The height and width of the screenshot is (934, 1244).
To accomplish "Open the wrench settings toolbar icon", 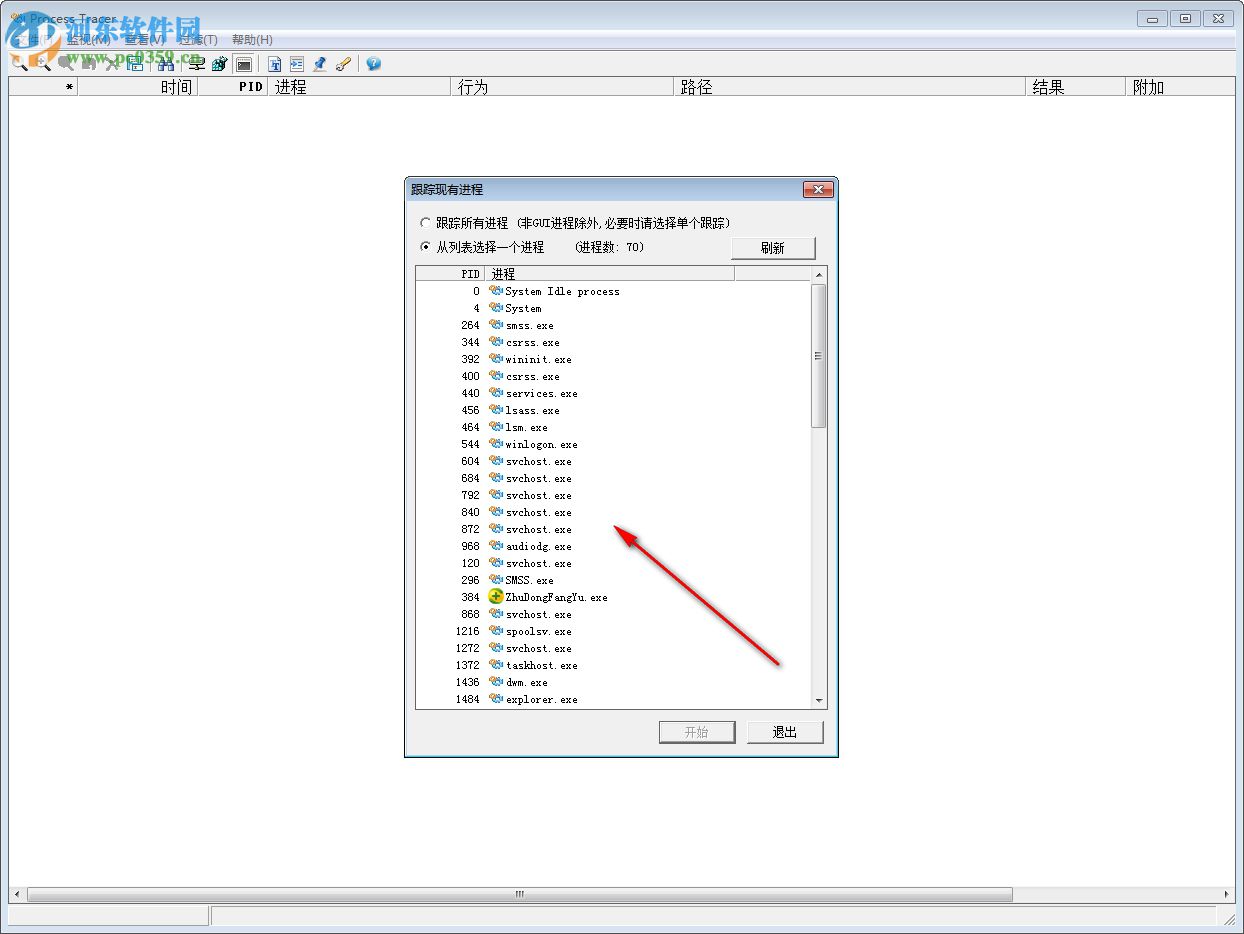I will click(x=343, y=63).
